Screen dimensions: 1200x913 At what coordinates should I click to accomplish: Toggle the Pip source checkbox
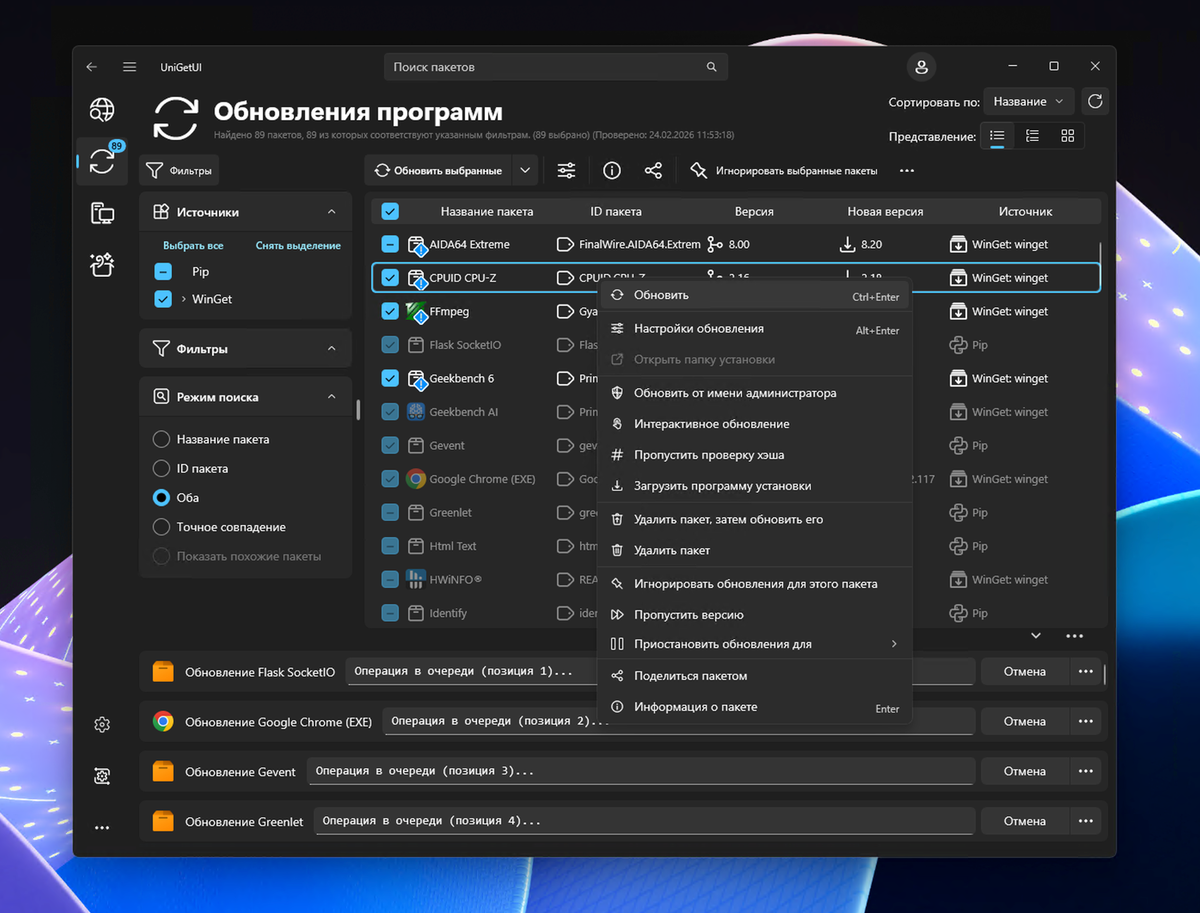163,271
